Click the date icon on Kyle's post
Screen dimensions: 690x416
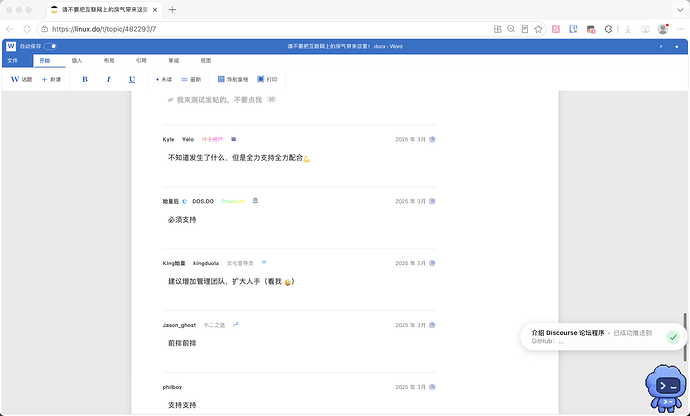pyautogui.click(x=432, y=139)
